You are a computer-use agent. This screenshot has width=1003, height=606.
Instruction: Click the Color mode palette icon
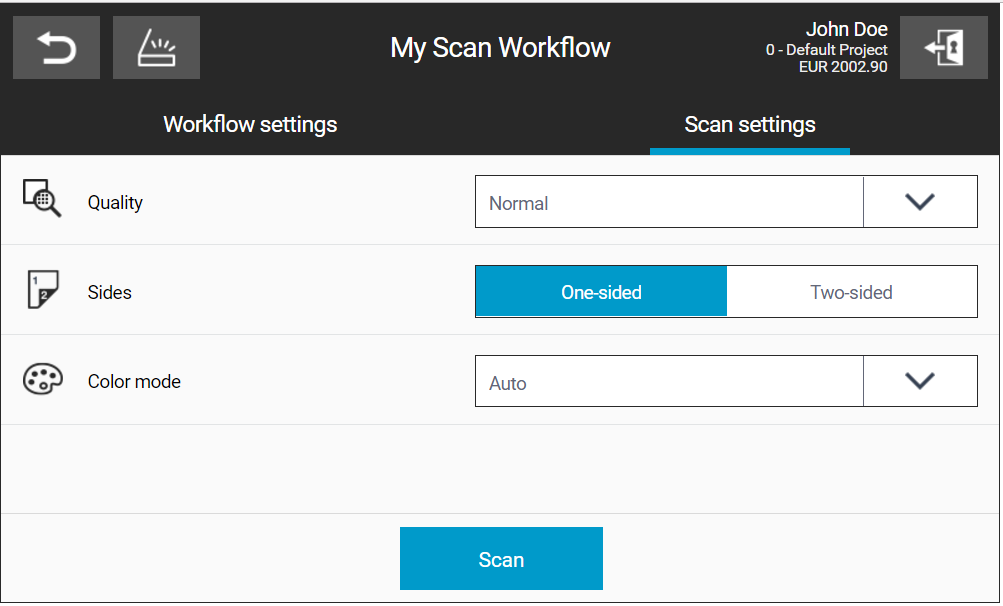(x=42, y=379)
